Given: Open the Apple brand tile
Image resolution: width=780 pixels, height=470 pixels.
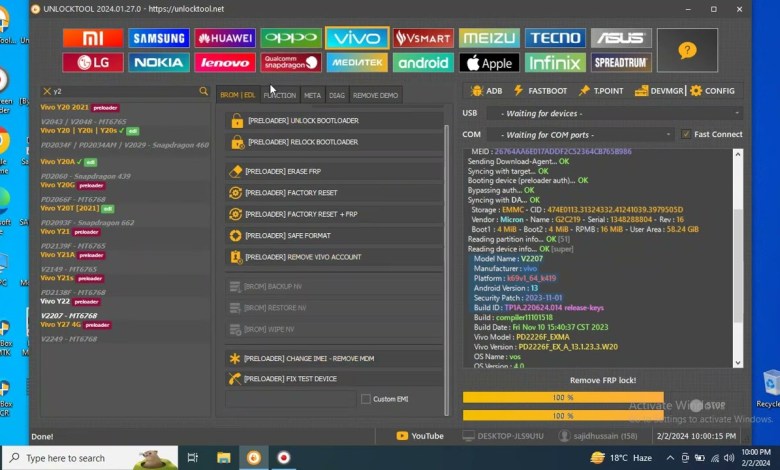Looking at the screenshot, I should pyautogui.click(x=489, y=63).
